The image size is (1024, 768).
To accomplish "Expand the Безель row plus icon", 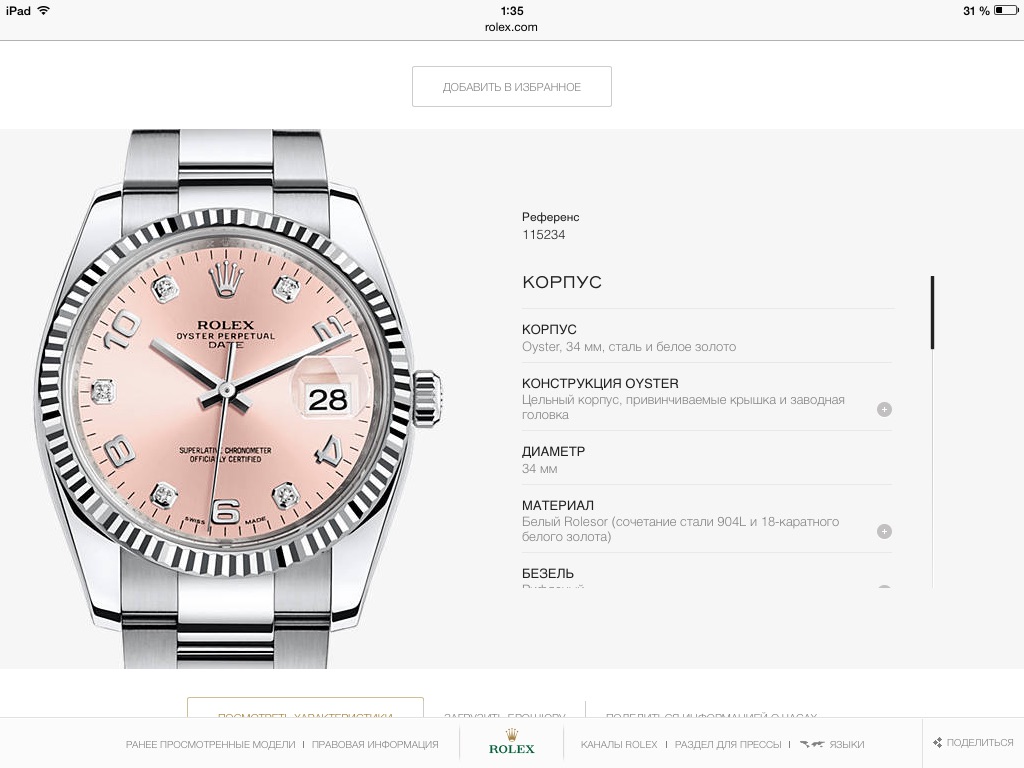I will 884,588.
